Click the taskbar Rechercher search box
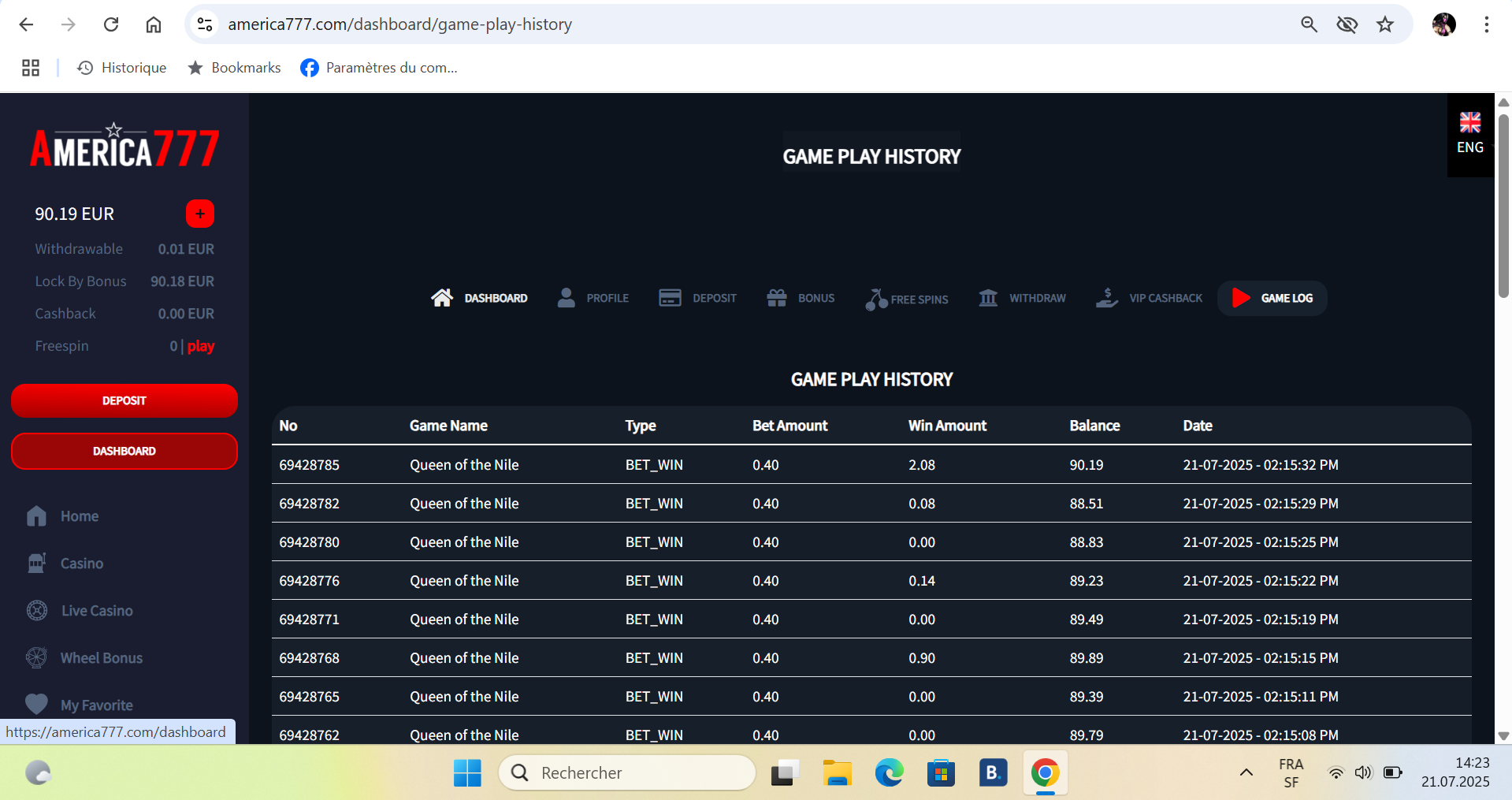 pos(627,773)
